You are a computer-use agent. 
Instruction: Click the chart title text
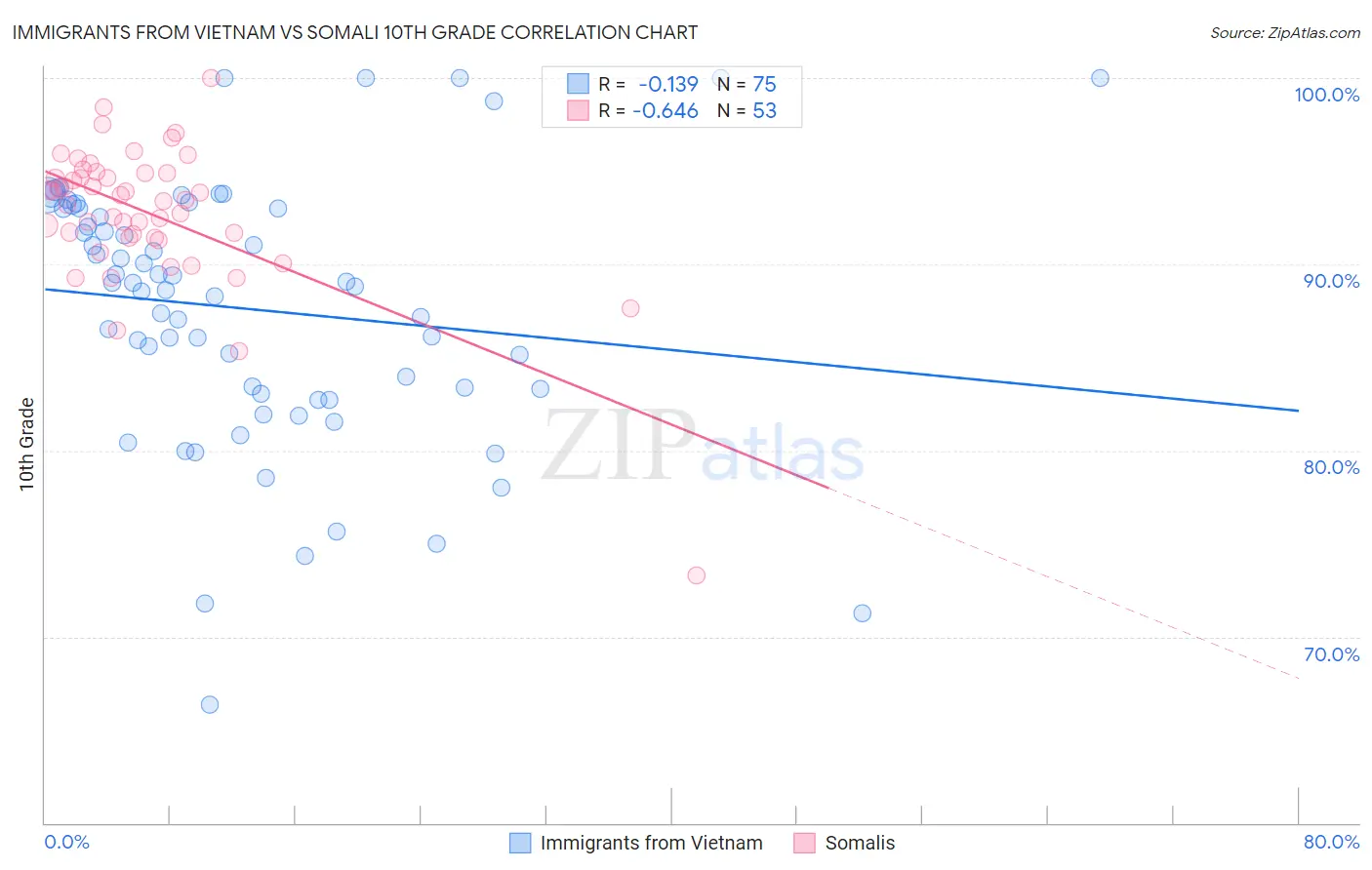click(355, 32)
